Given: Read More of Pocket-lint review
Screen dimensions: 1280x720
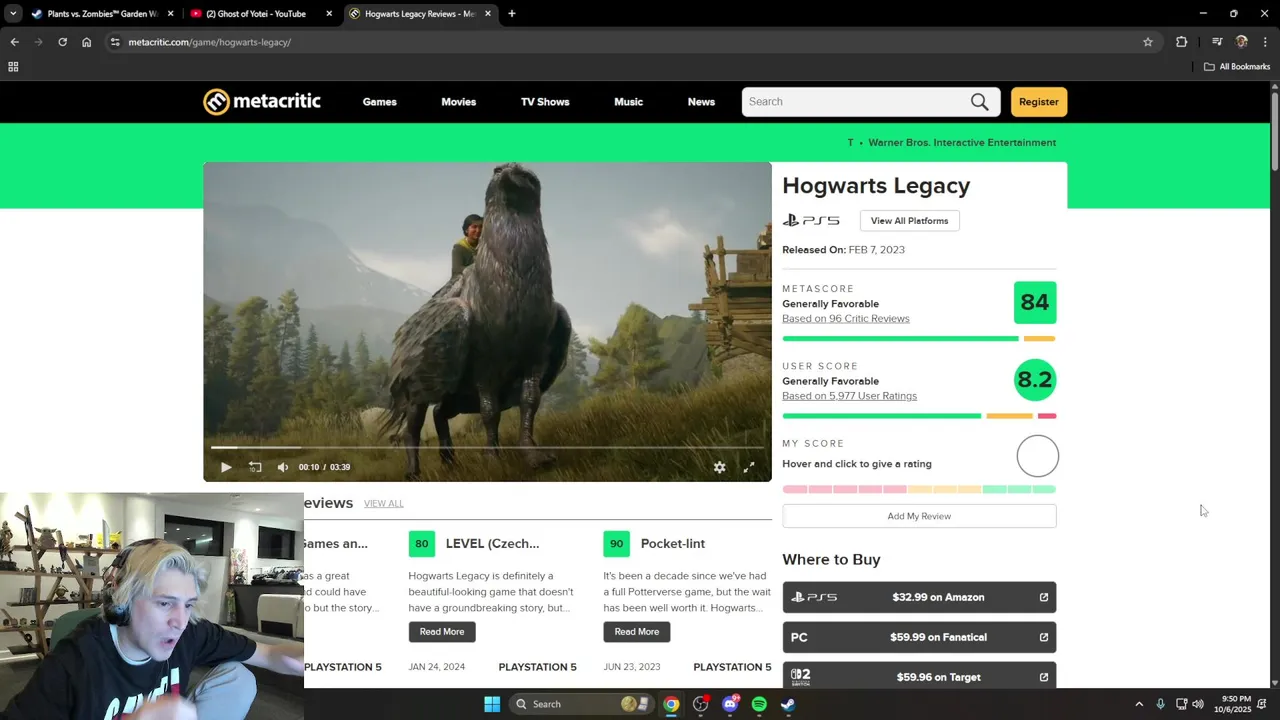Looking at the screenshot, I should click(637, 632).
